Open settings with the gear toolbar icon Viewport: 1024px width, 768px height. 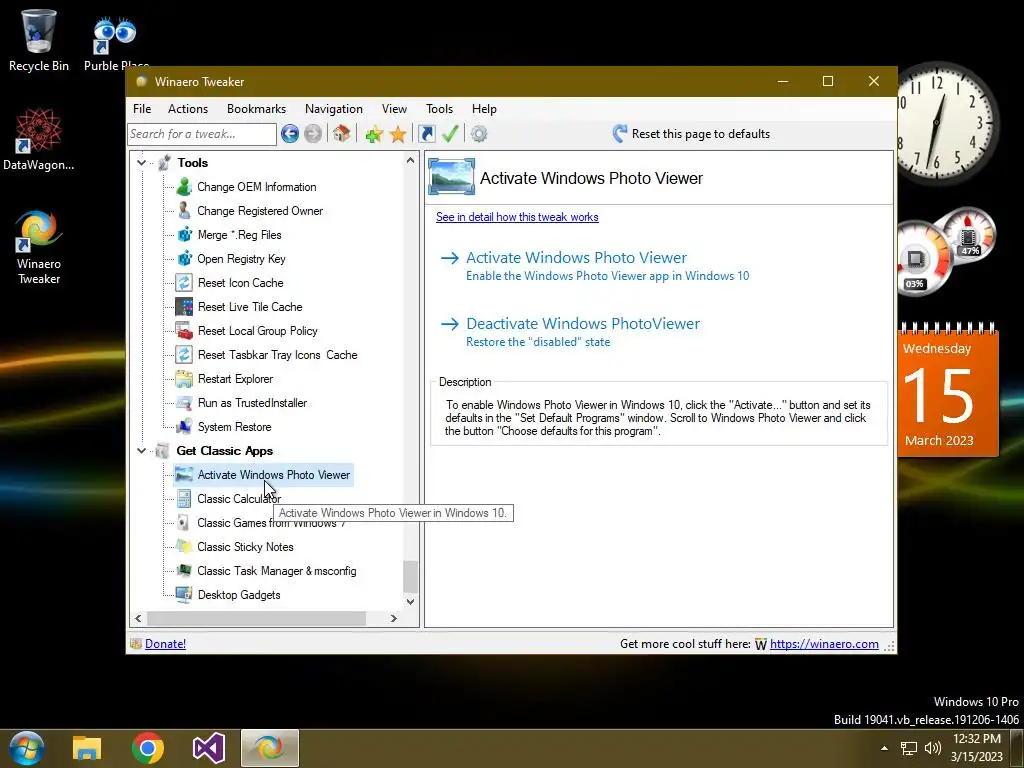[479, 134]
